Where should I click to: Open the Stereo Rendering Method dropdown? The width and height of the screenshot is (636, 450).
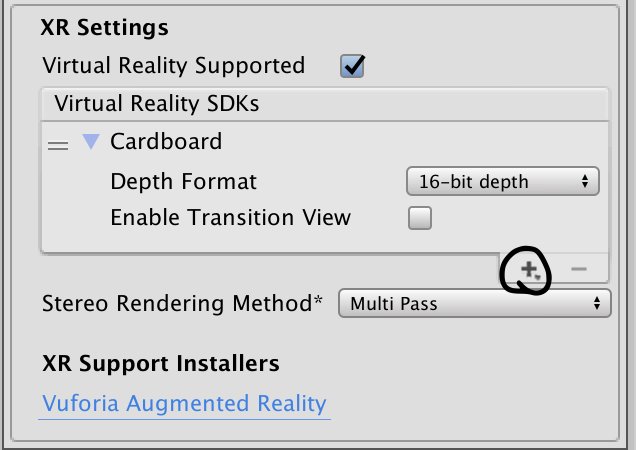pos(474,303)
